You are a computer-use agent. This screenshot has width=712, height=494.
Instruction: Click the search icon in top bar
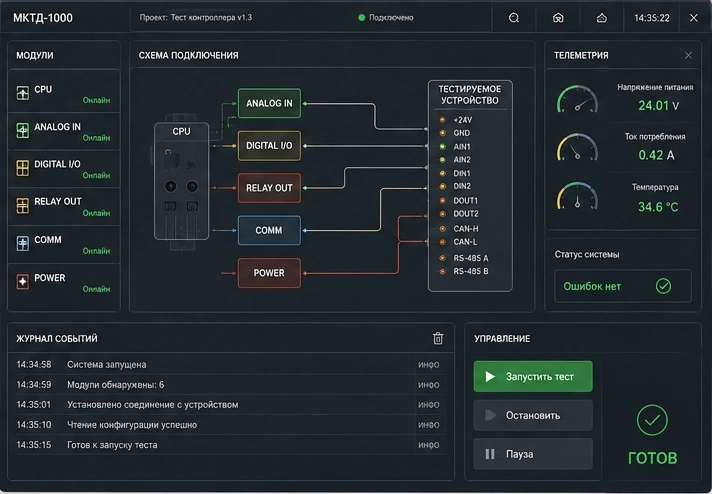pos(514,18)
